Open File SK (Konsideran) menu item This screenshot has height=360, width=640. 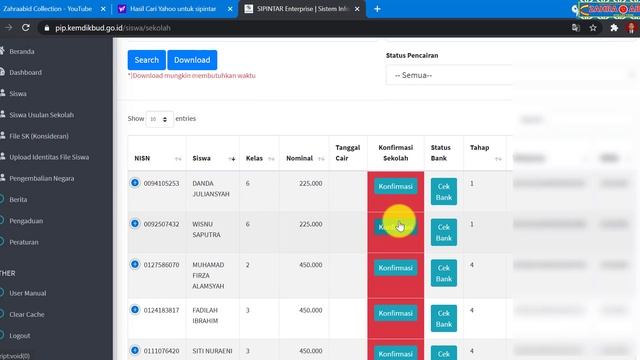pyautogui.click(x=38, y=136)
